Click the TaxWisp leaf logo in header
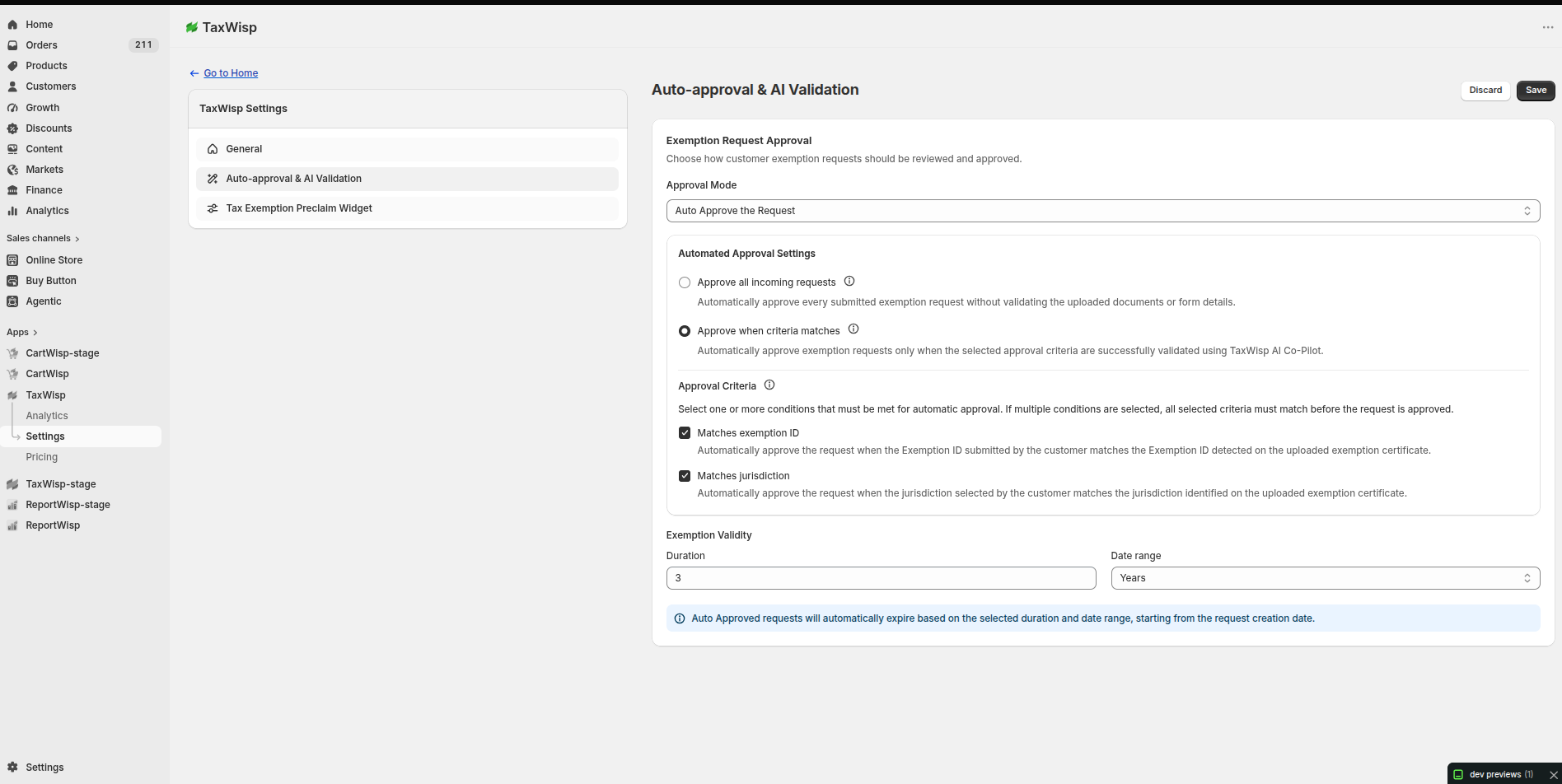Viewport: 1562px width, 784px height. click(x=192, y=27)
